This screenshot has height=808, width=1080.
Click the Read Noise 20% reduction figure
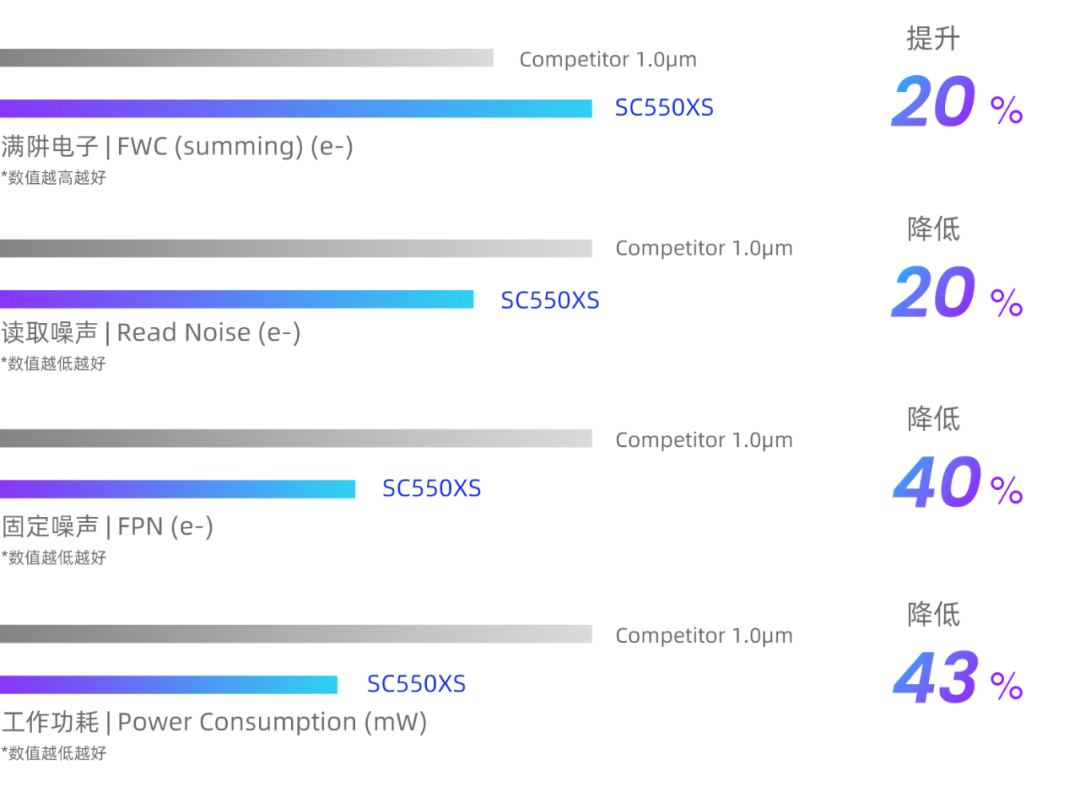tap(957, 293)
